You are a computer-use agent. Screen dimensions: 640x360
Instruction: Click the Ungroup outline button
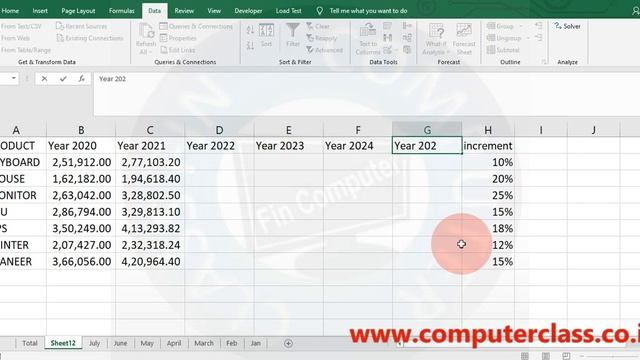click(x=504, y=38)
